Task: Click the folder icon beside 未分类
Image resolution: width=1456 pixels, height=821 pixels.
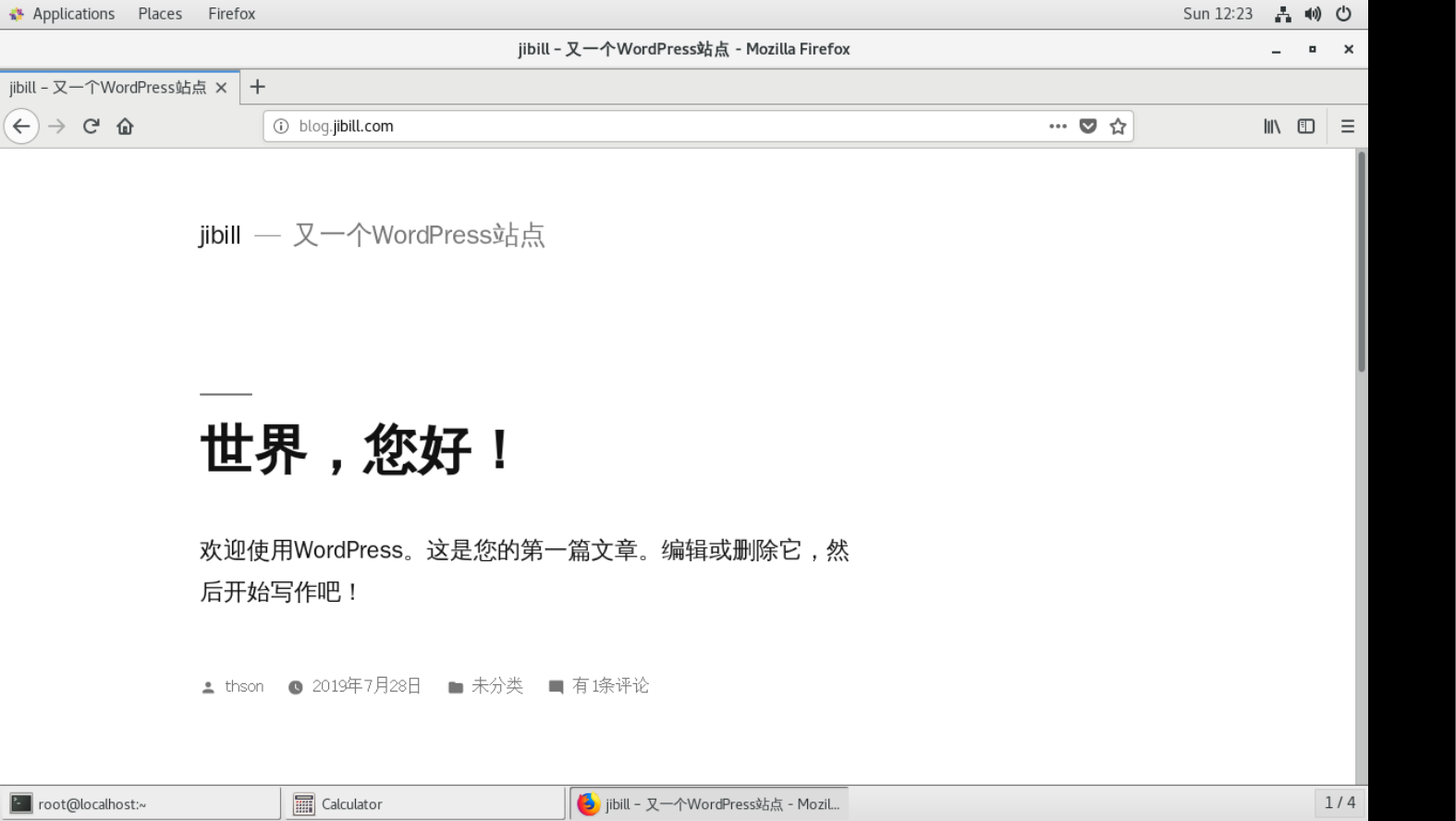Action: 456,687
